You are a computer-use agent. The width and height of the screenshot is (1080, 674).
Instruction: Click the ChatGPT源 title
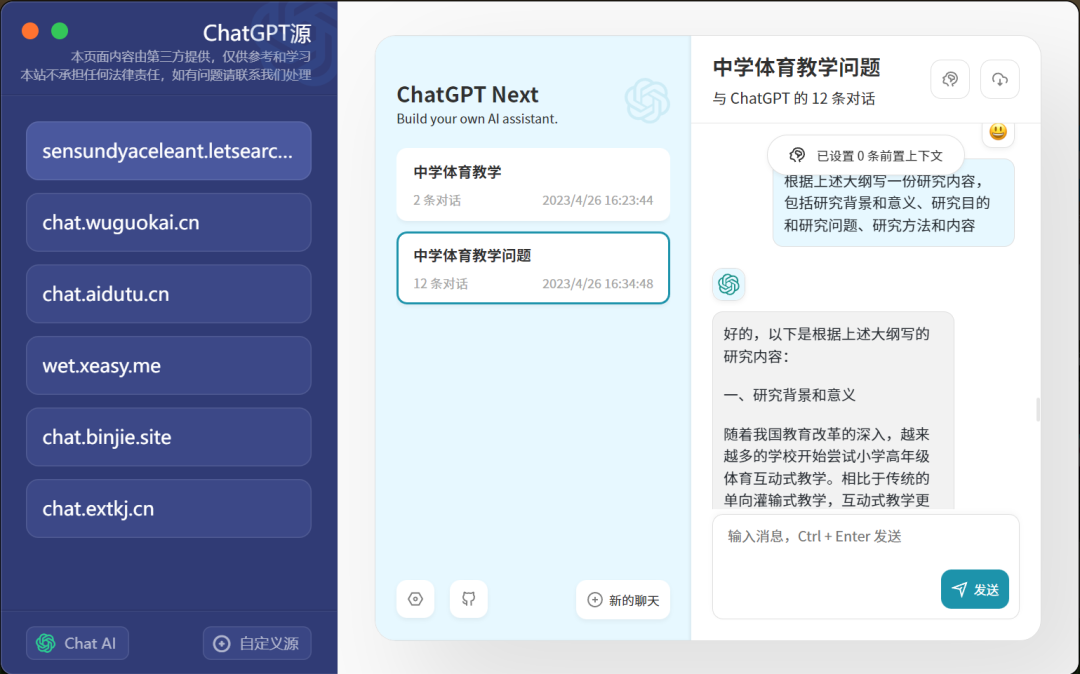pos(257,33)
